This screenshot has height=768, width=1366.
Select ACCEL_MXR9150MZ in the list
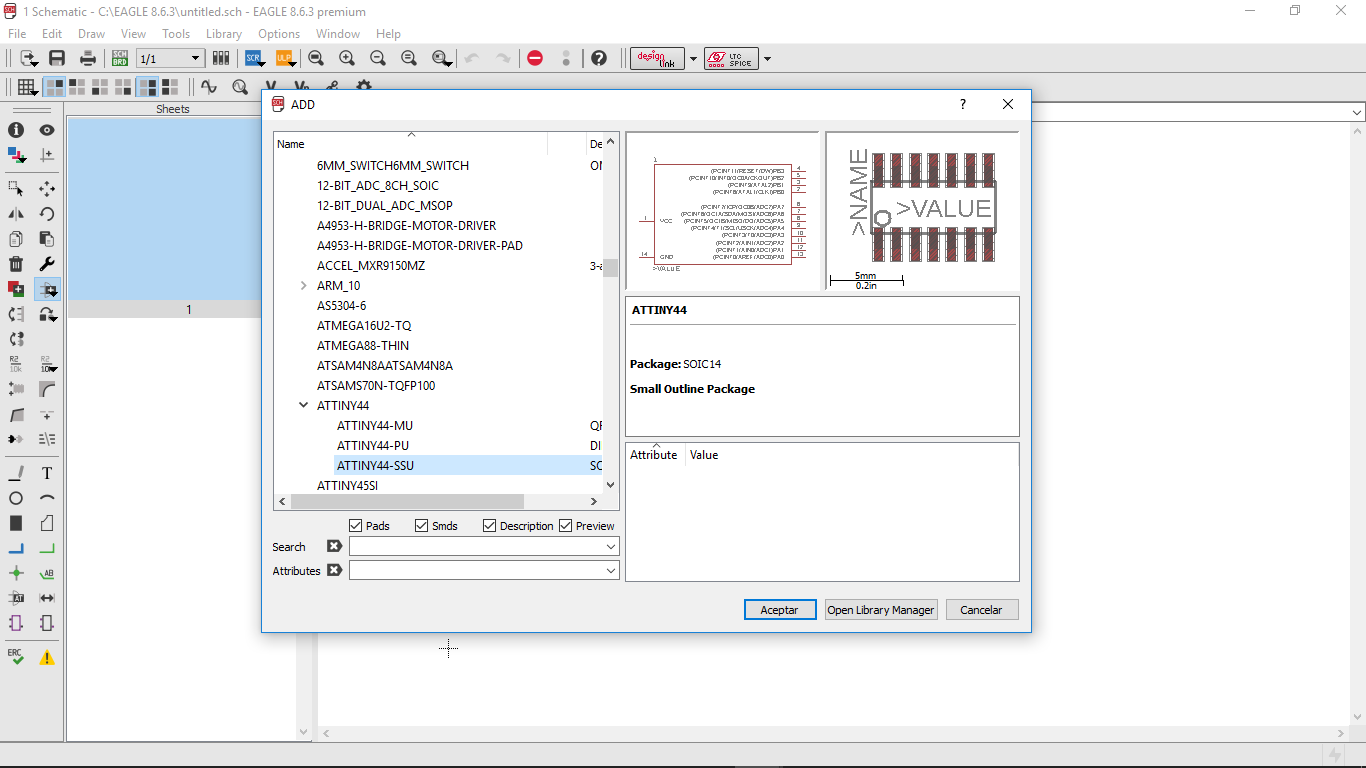click(371, 266)
